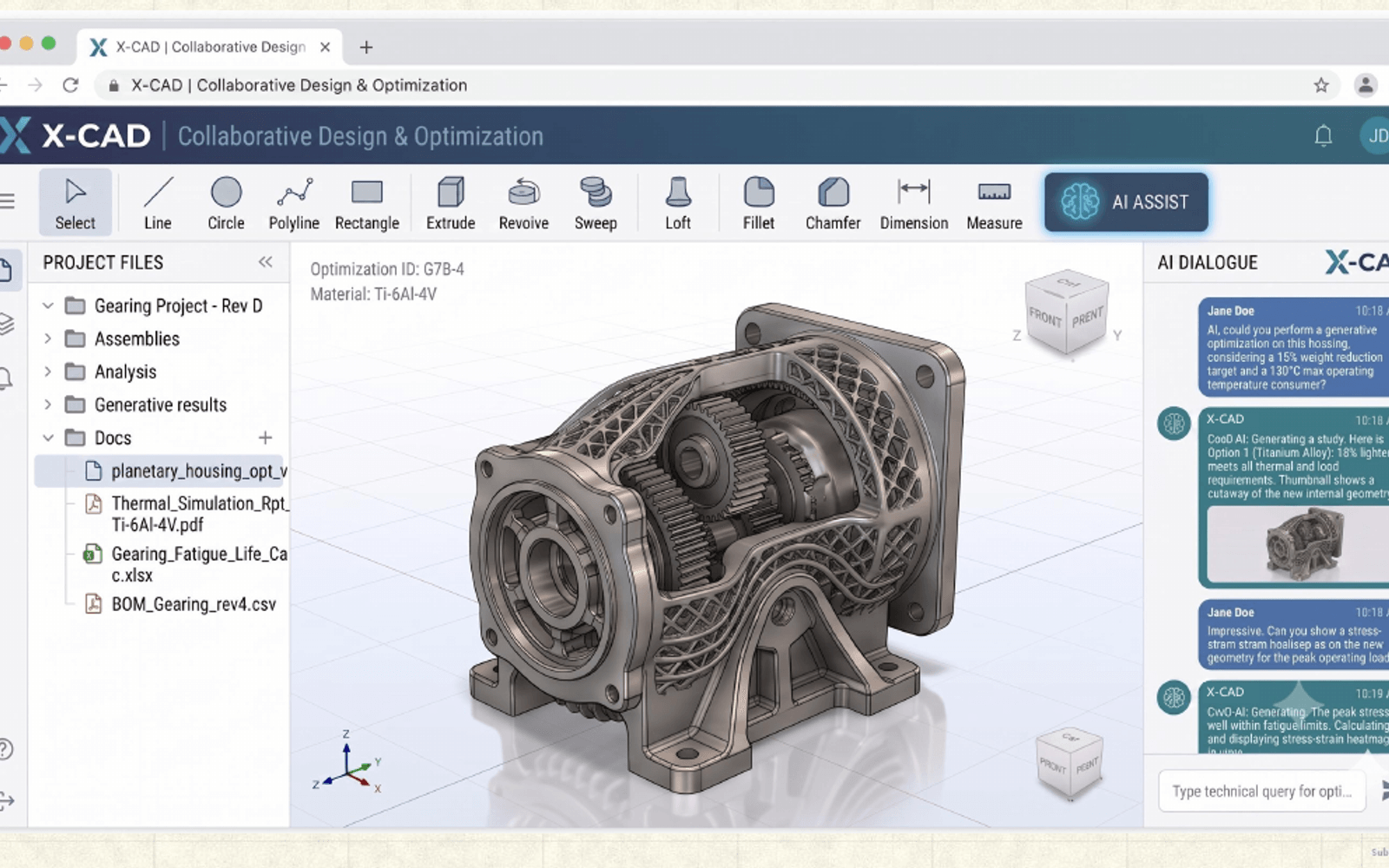This screenshot has height=868, width=1389.
Task: Collapse the Project Files panel
Action: (266, 261)
